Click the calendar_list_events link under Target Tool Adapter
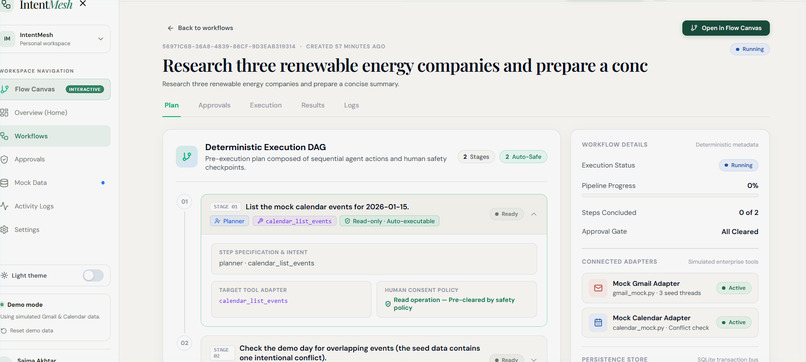Viewport: 806px width, 362px height. point(253,301)
